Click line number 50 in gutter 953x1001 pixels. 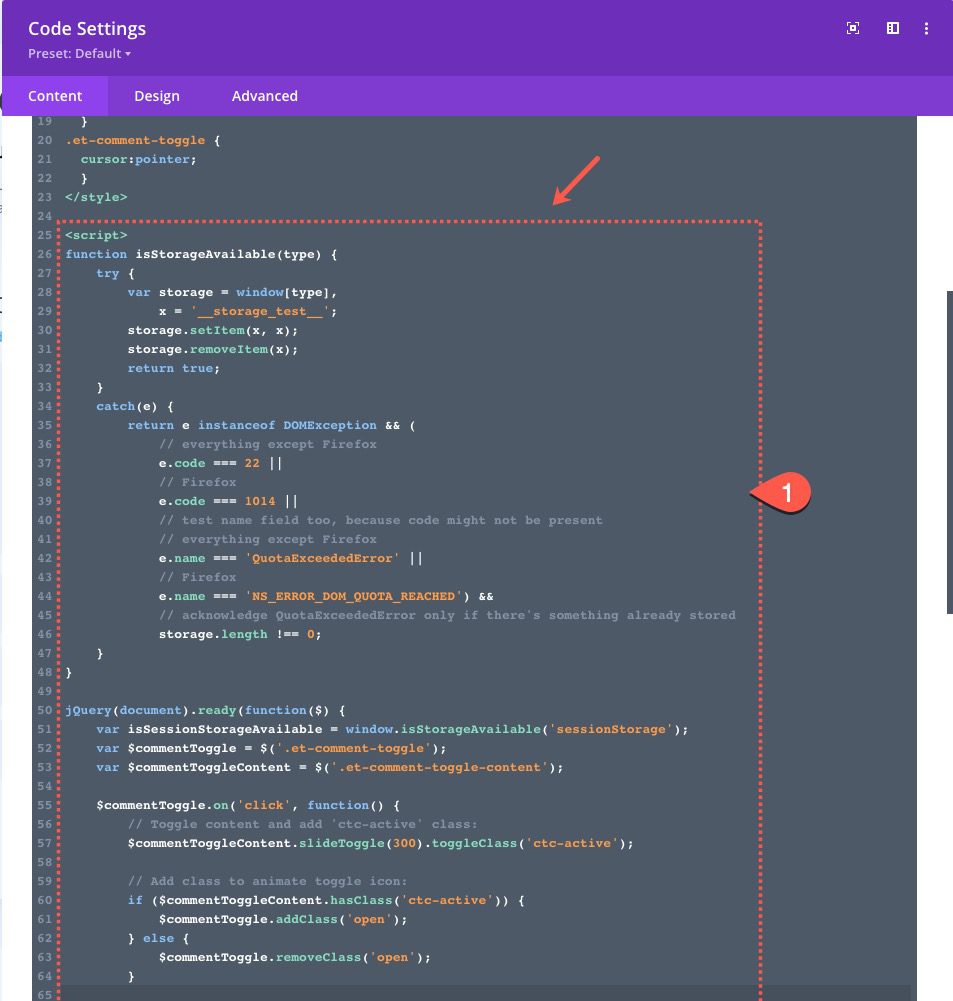[44, 710]
